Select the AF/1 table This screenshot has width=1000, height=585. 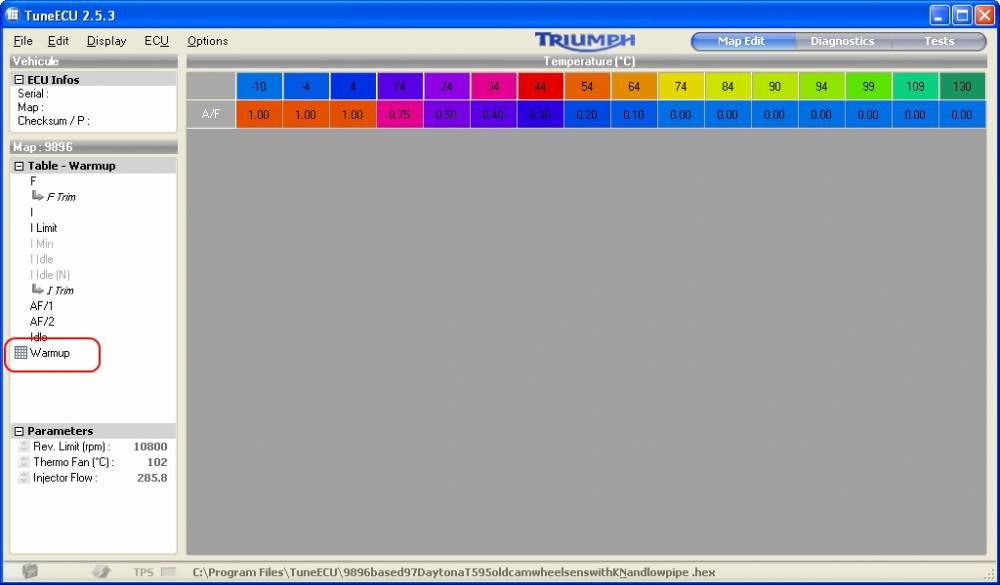pyautogui.click(x=42, y=306)
